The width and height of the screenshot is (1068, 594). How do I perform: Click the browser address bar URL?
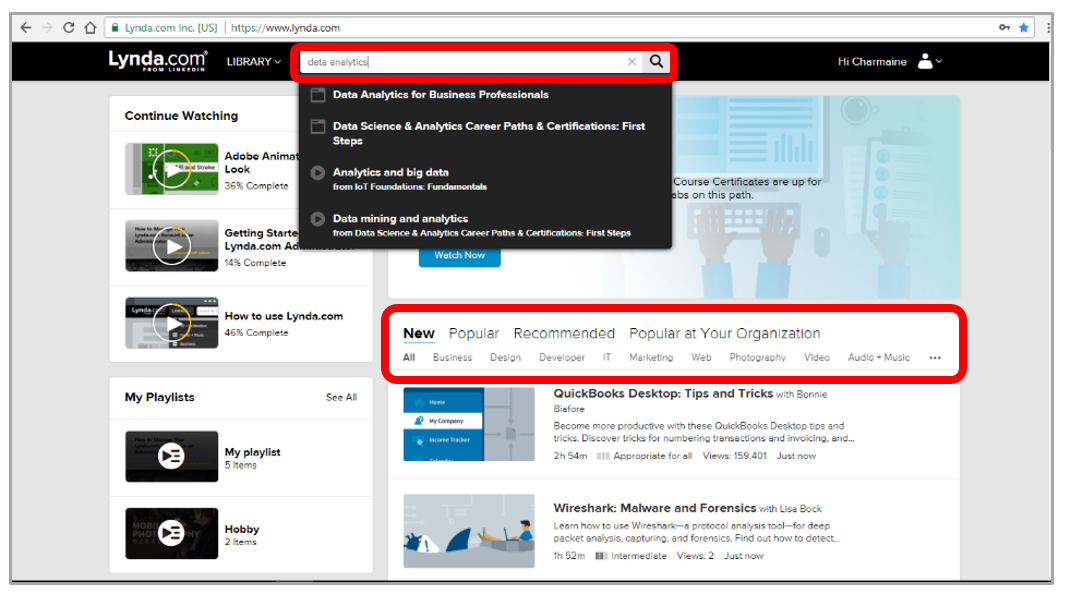(x=285, y=28)
